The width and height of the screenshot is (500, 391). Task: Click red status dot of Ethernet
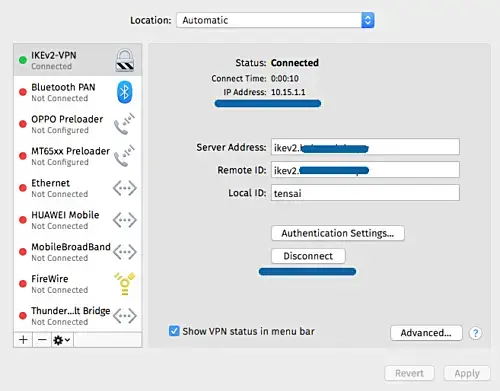(23, 188)
